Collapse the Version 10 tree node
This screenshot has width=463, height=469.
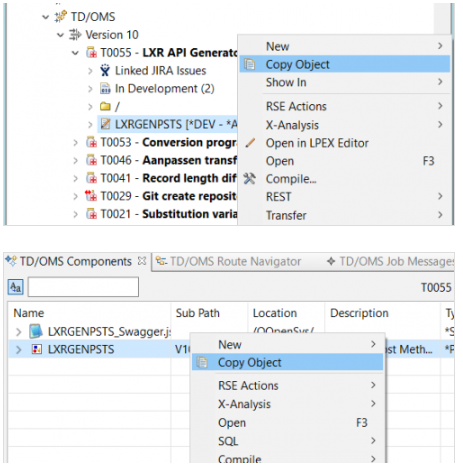pos(60,35)
